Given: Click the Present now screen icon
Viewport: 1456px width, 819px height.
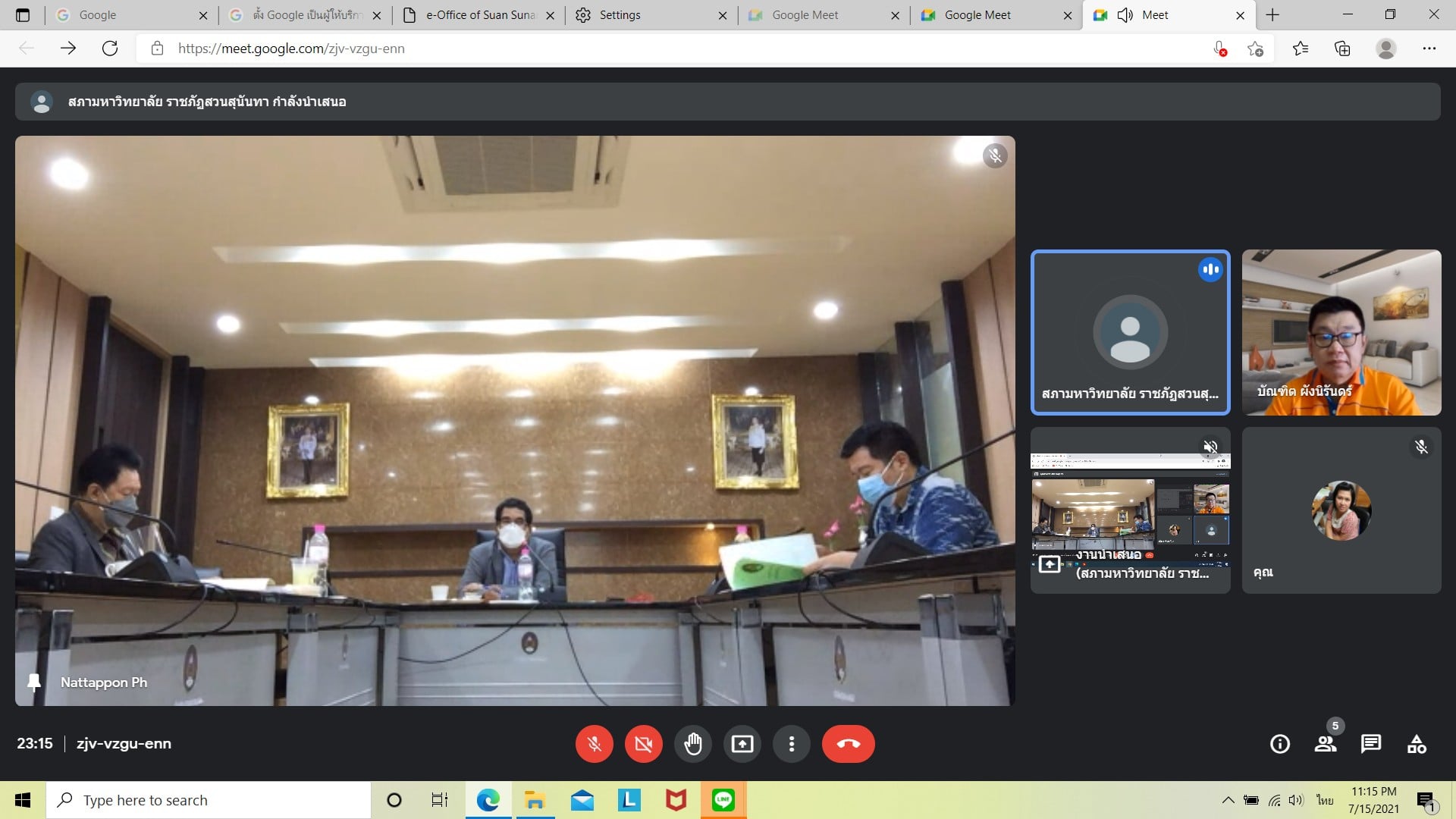Looking at the screenshot, I should coord(742,744).
